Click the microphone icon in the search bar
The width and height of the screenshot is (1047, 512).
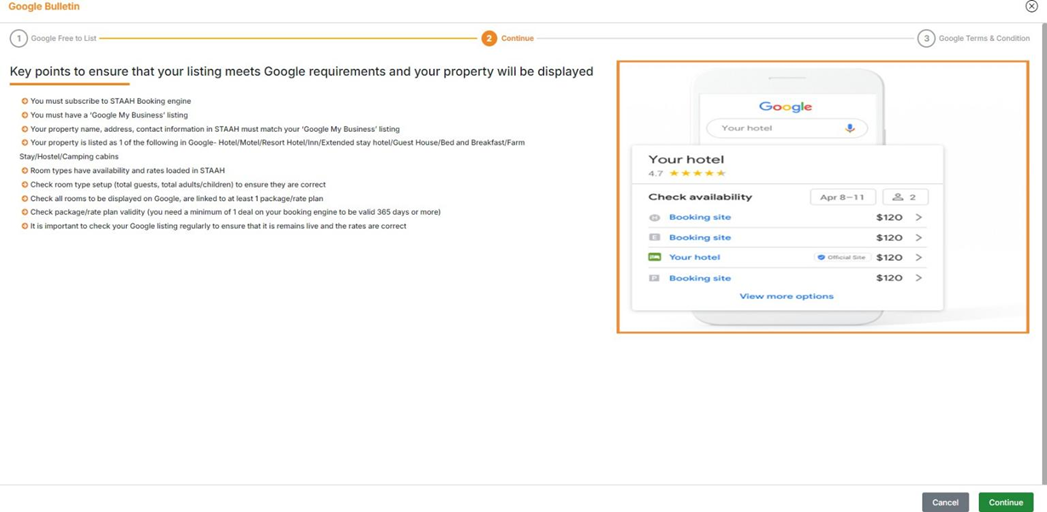pyautogui.click(x=850, y=128)
